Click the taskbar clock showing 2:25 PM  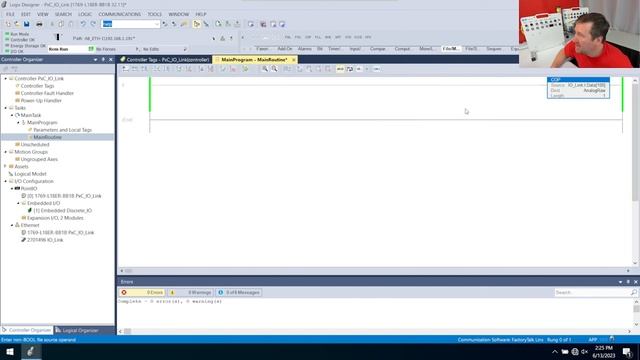pos(604,351)
